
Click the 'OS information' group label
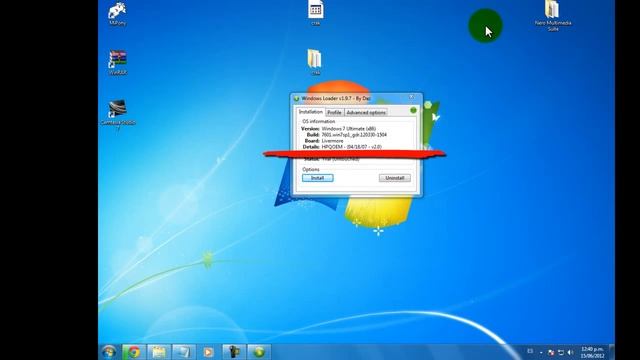[318, 122]
